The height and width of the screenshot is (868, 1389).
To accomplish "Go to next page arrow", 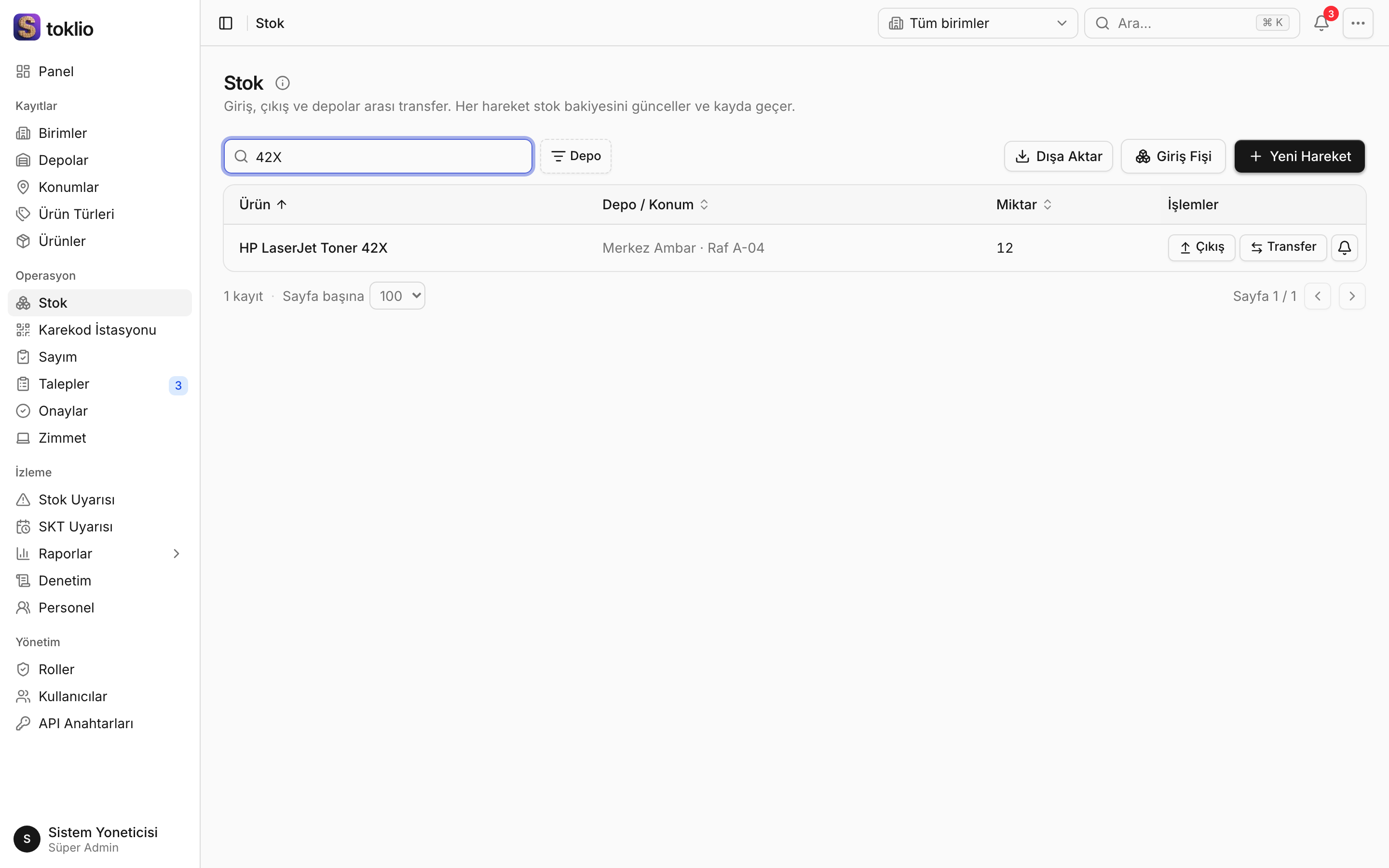I will (x=1352, y=296).
